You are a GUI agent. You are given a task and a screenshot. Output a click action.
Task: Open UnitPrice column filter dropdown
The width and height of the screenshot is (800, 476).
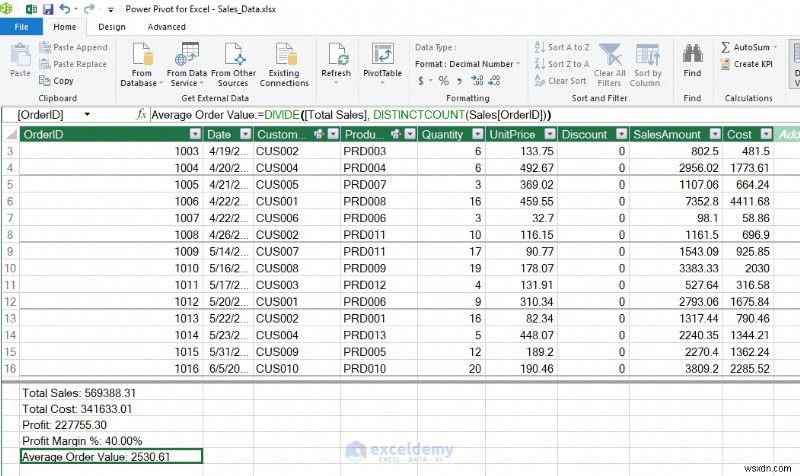point(549,134)
